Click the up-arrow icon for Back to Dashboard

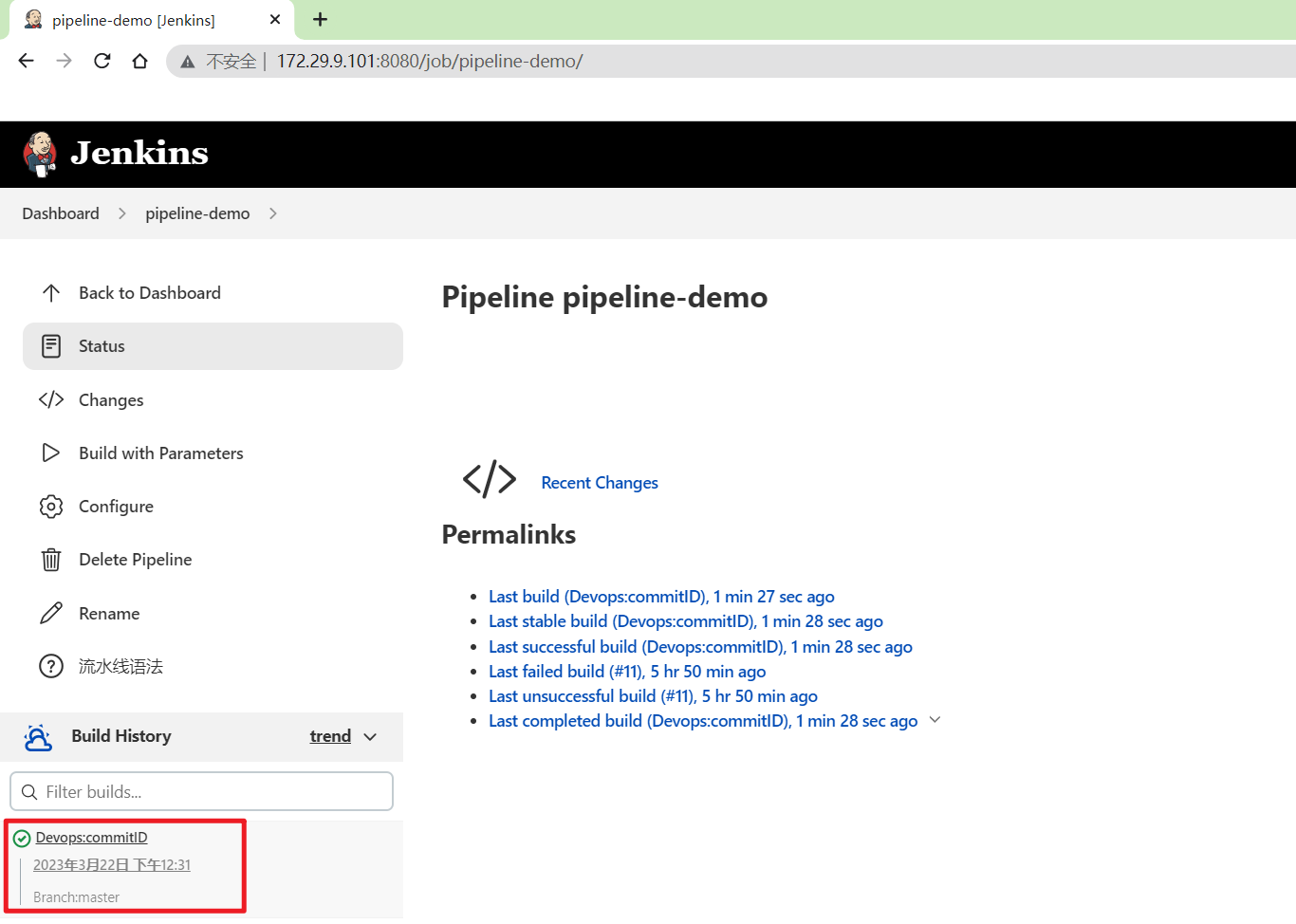coord(51,293)
